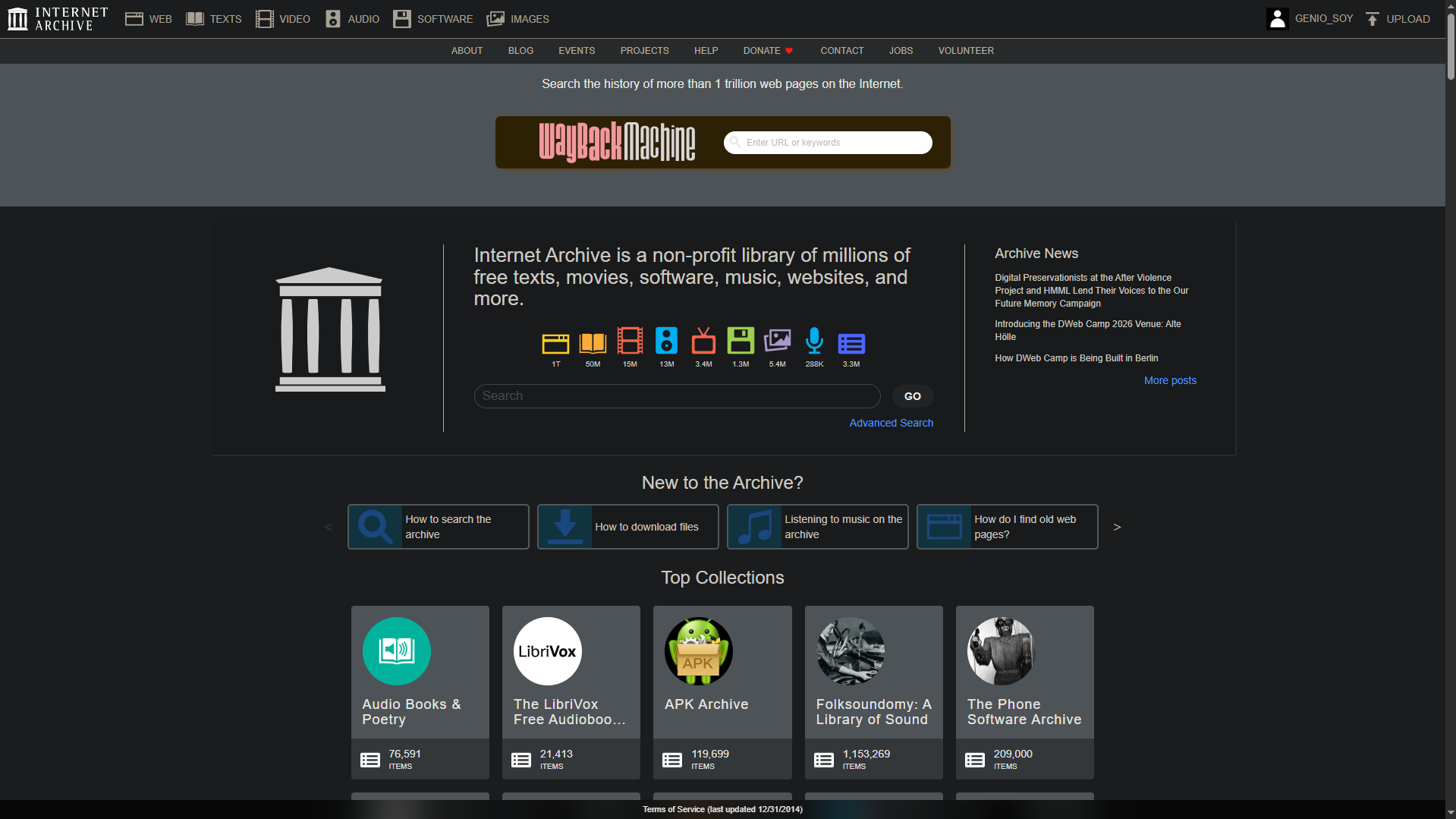Viewport: 1456px width, 819px height.
Task: Click the page vertical scrollbar thumb
Action: pyautogui.click(x=1451, y=46)
